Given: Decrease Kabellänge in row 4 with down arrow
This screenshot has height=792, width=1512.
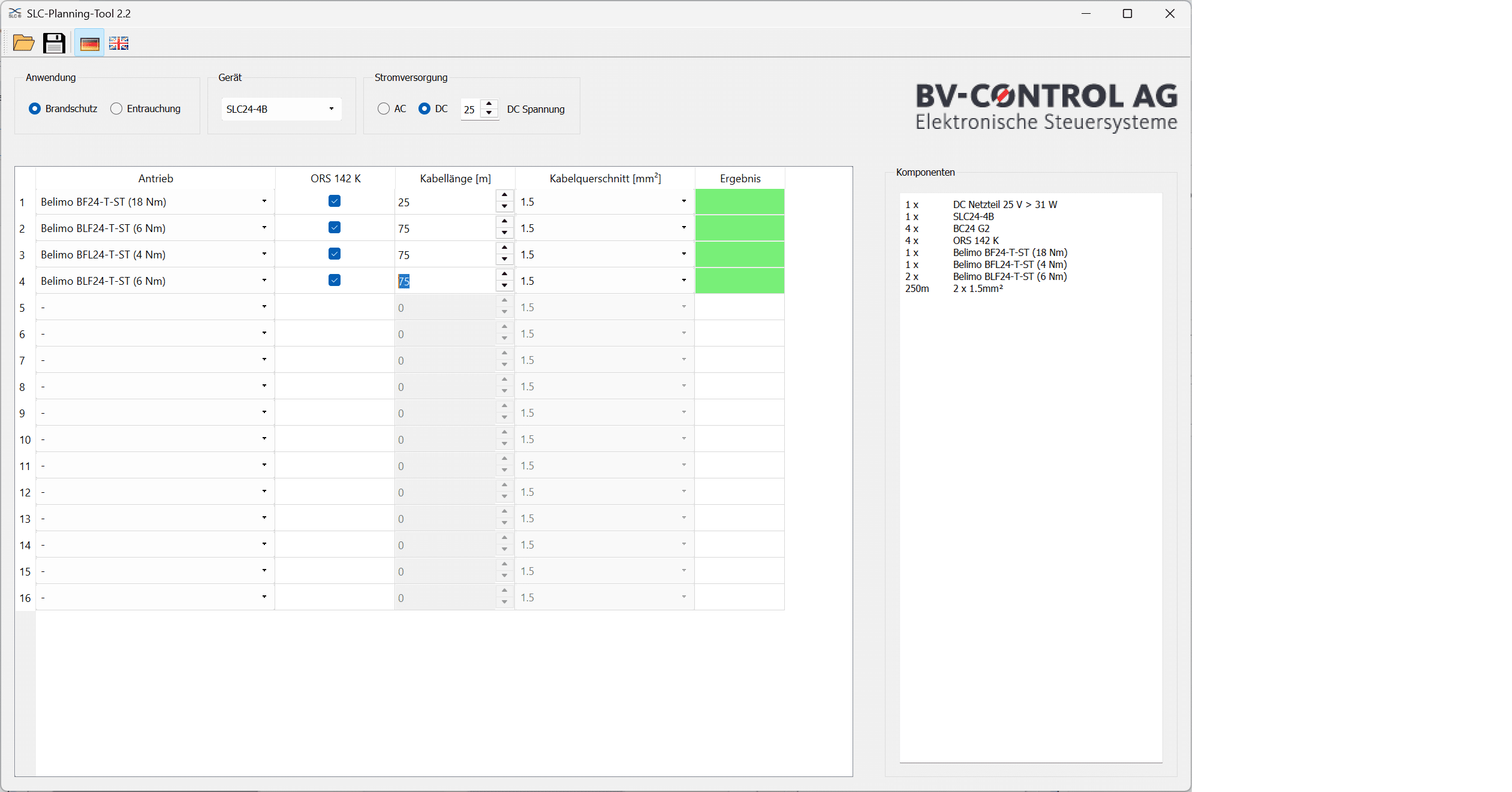Looking at the screenshot, I should pyautogui.click(x=505, y=286).
